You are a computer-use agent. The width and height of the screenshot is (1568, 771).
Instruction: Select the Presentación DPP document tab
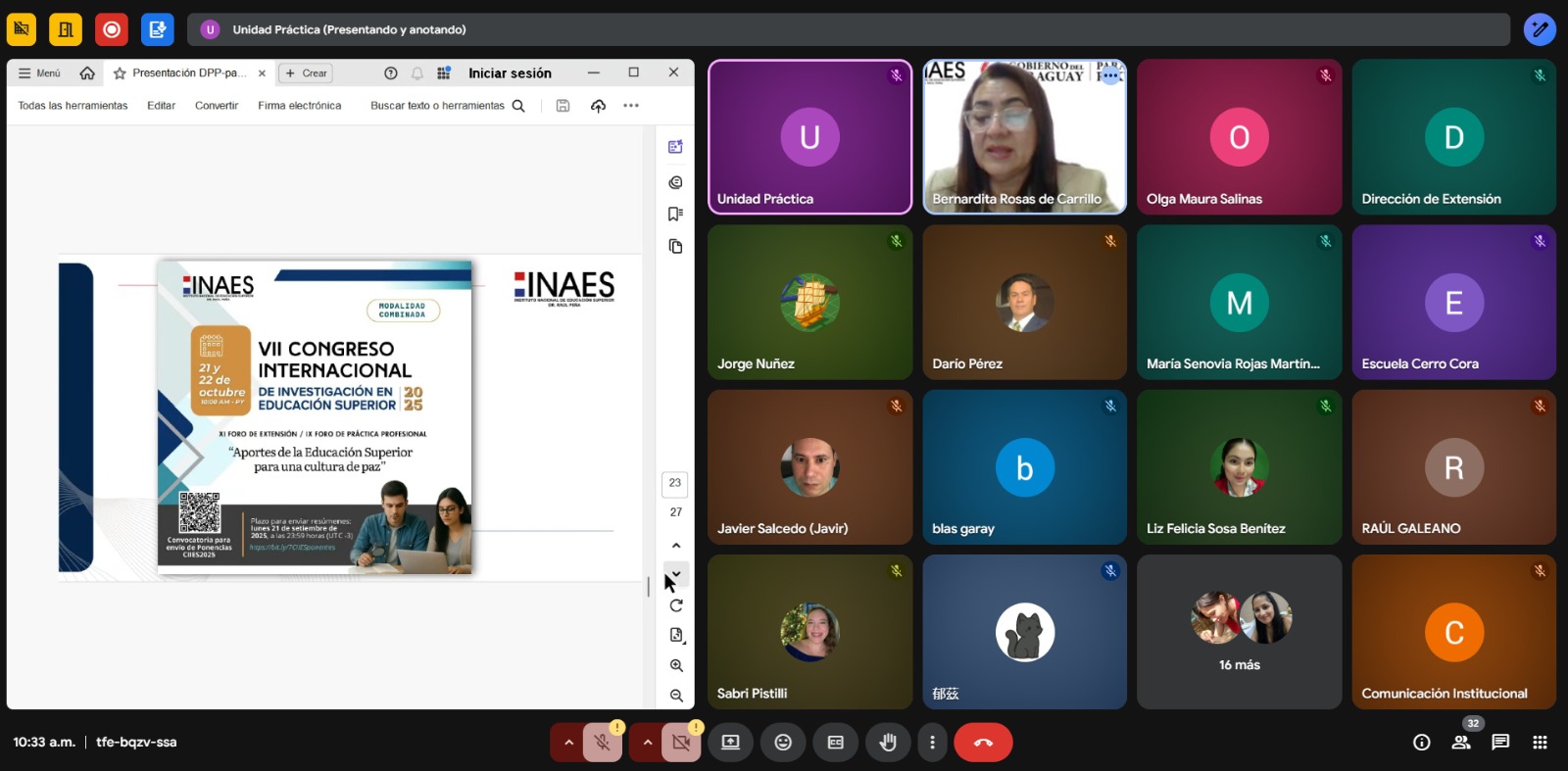[186, 73]
